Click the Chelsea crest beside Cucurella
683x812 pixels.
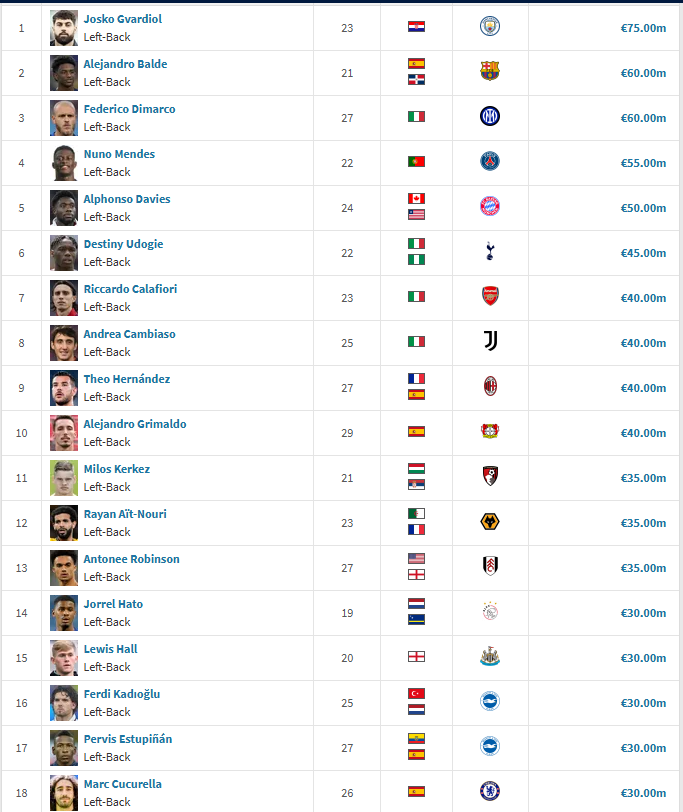point(490,791)
